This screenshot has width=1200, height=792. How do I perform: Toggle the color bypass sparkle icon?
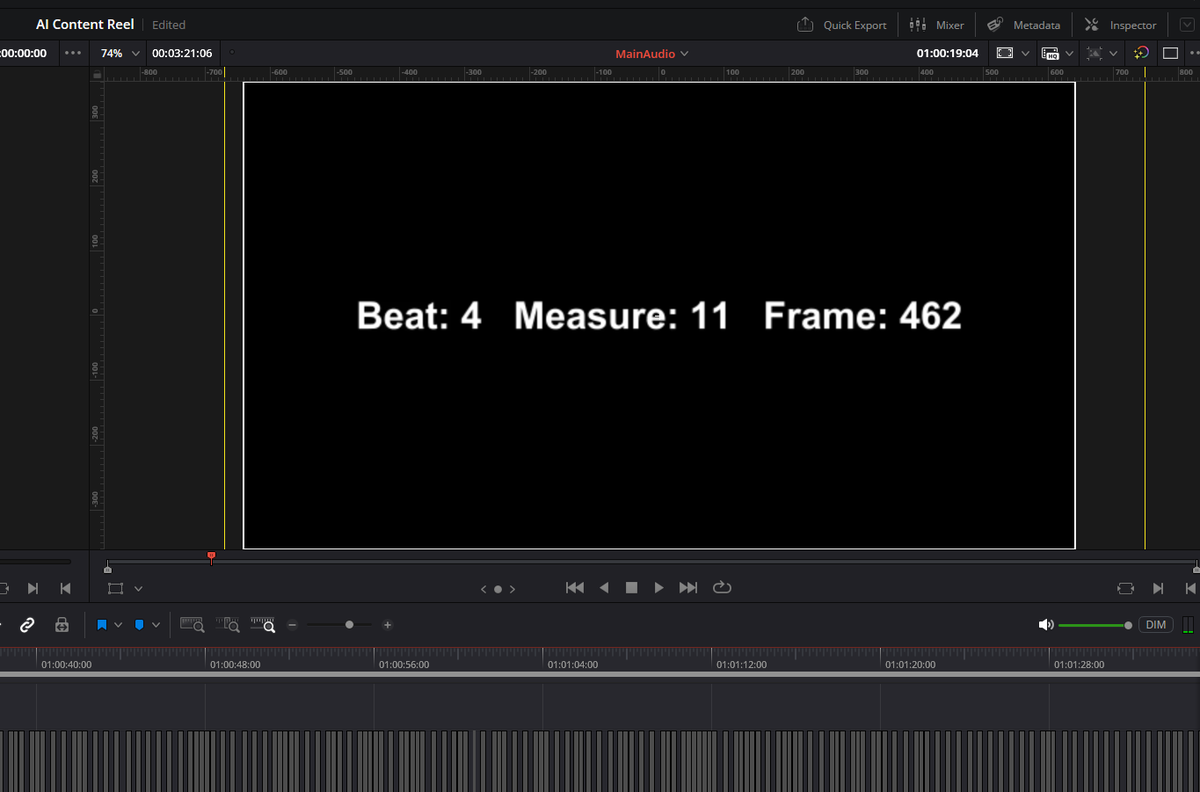click(x=1141, y=53)
